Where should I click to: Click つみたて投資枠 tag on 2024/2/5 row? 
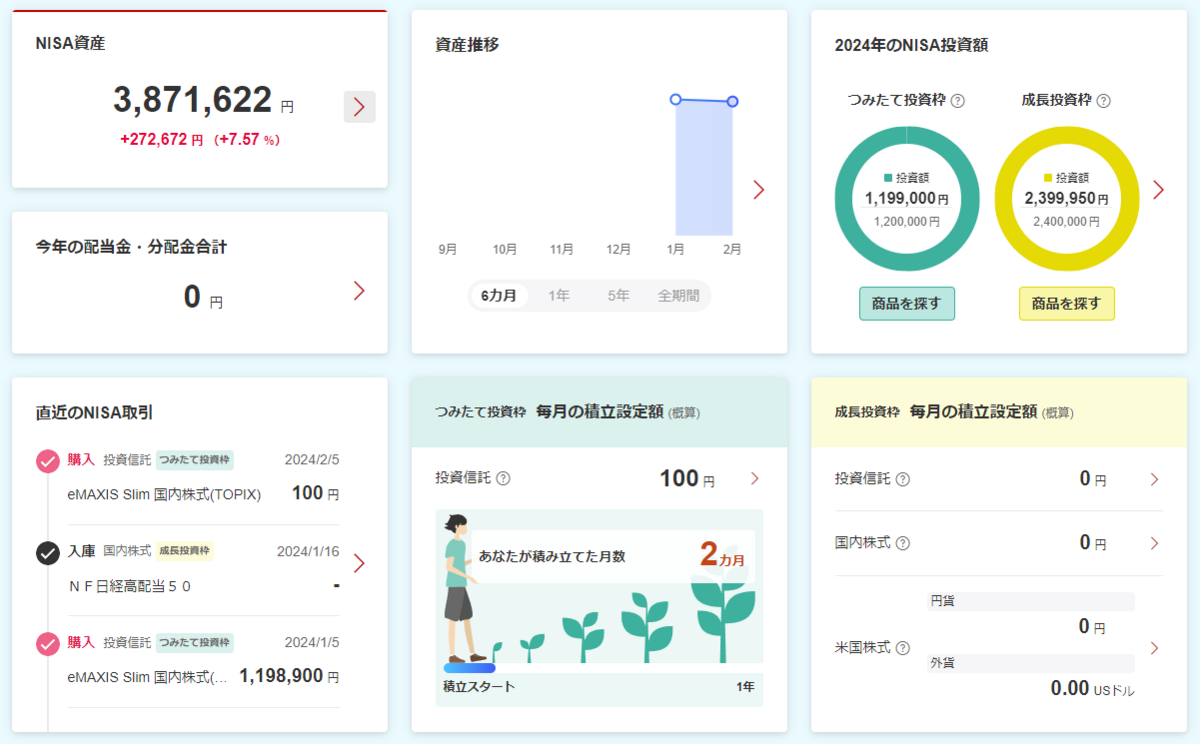click(x=194, y=460)
